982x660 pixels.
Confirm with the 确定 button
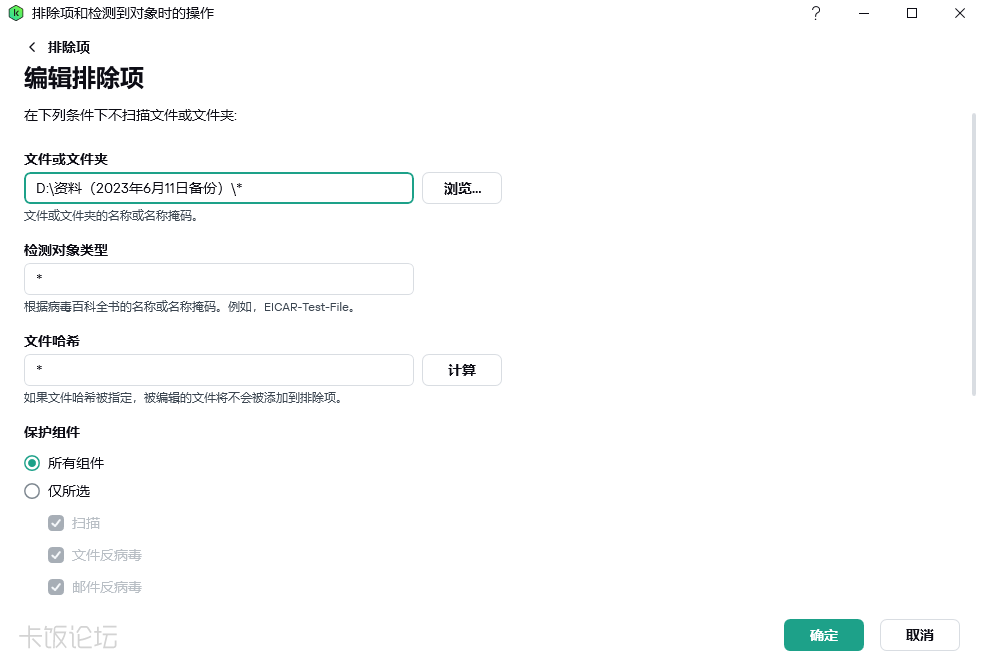[823, 635]
